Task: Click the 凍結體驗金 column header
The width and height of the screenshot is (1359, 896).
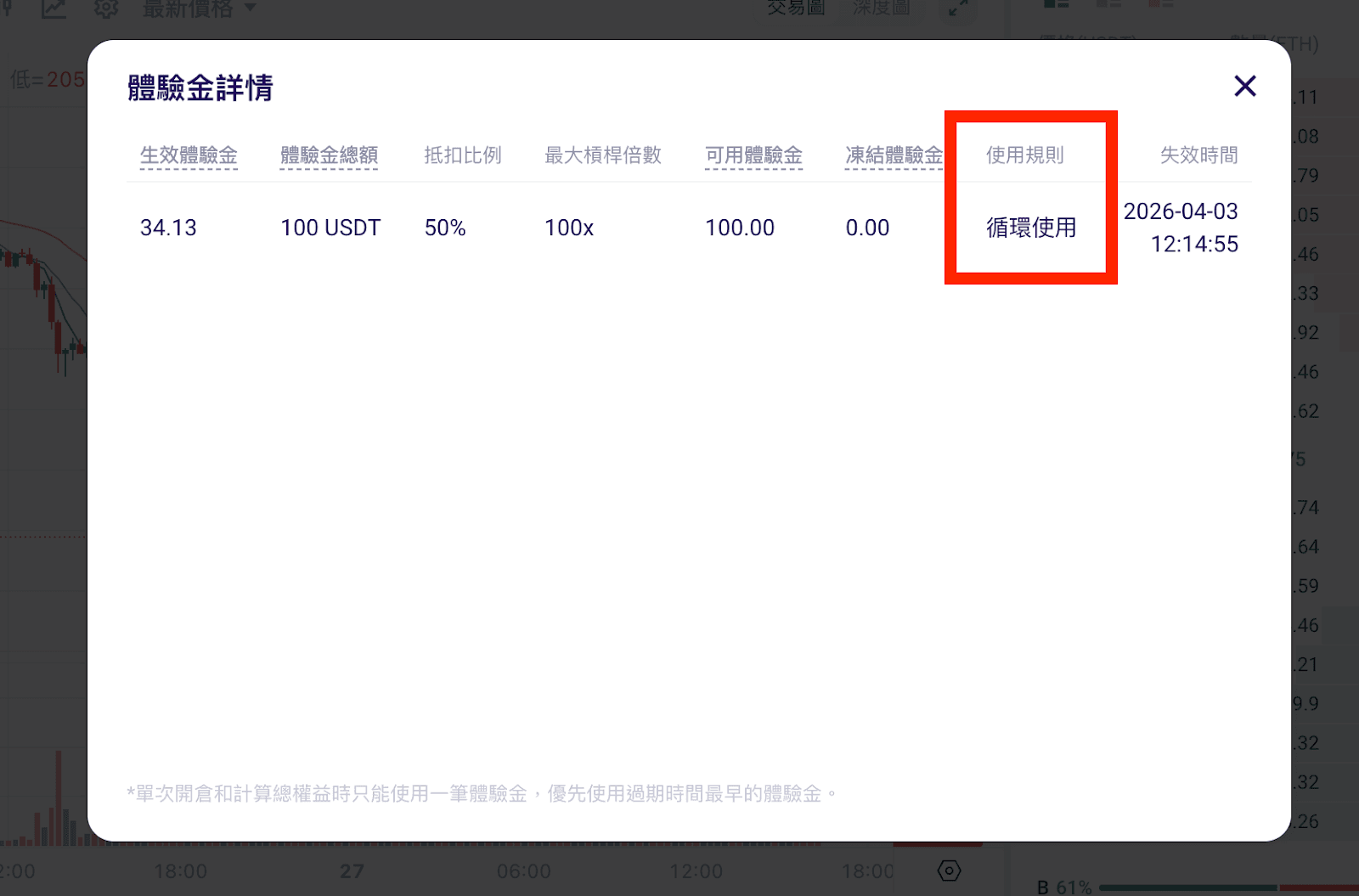Action: (x=894, y=155)
